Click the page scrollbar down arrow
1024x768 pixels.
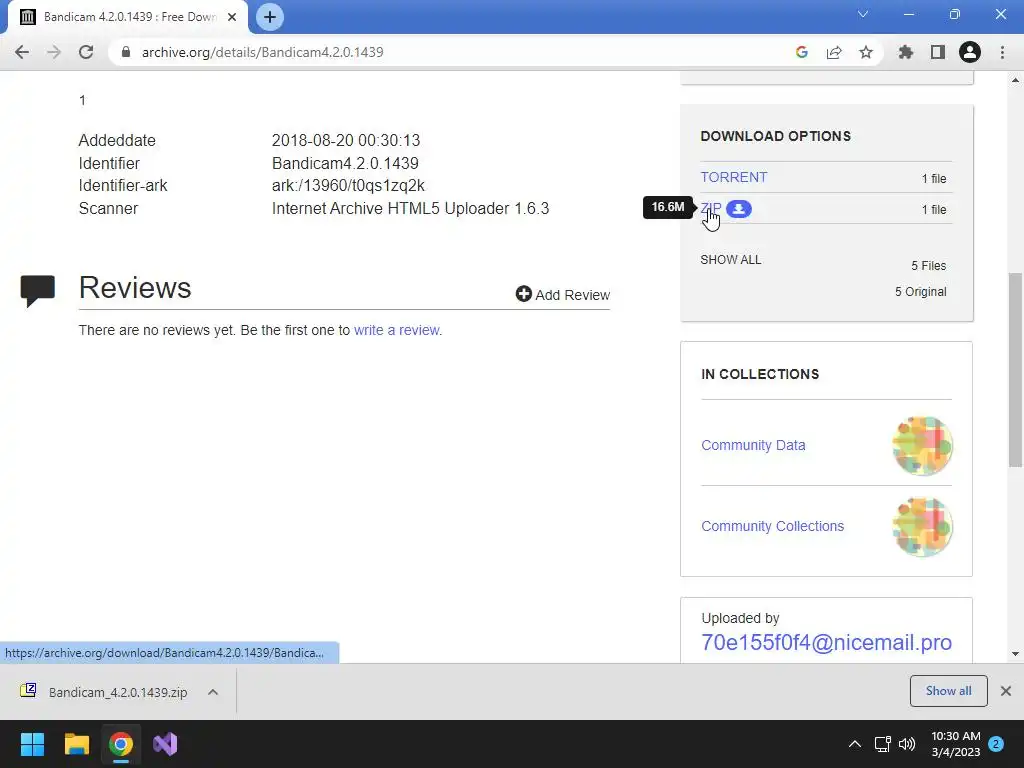(1015, 653)
